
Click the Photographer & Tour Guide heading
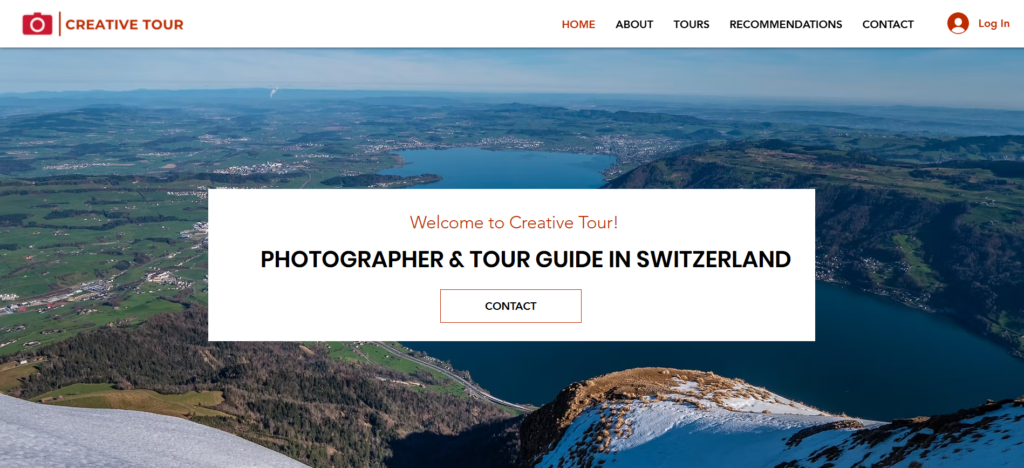coord(525,260)
